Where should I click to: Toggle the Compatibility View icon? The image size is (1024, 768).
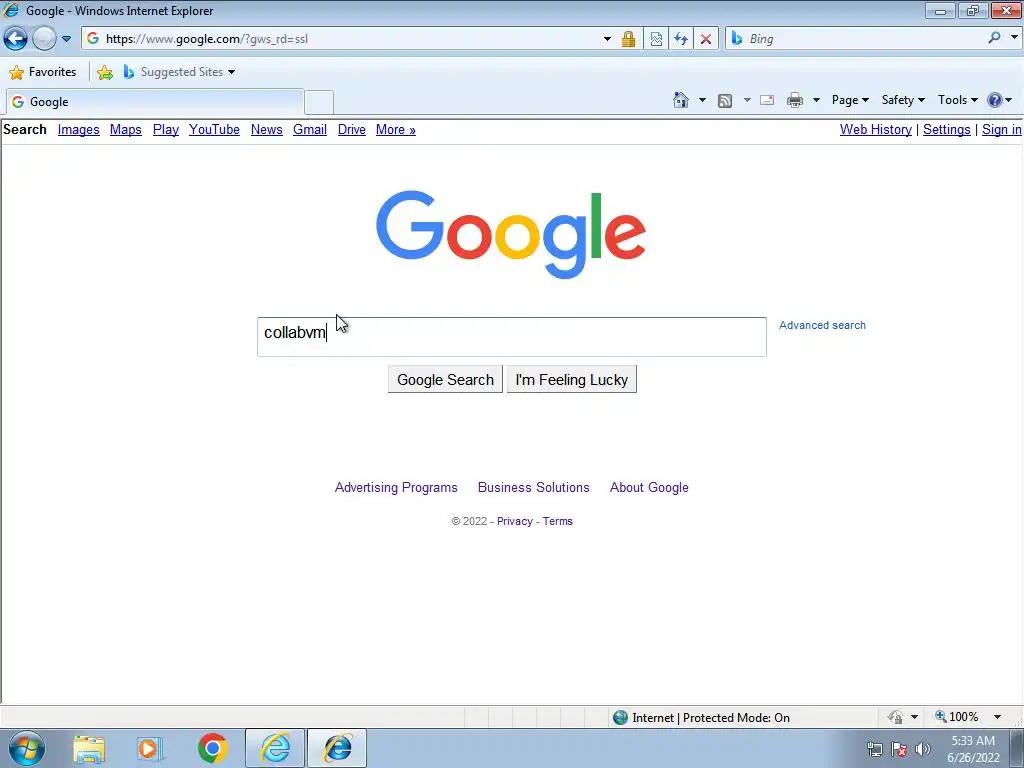click(656, 39)
